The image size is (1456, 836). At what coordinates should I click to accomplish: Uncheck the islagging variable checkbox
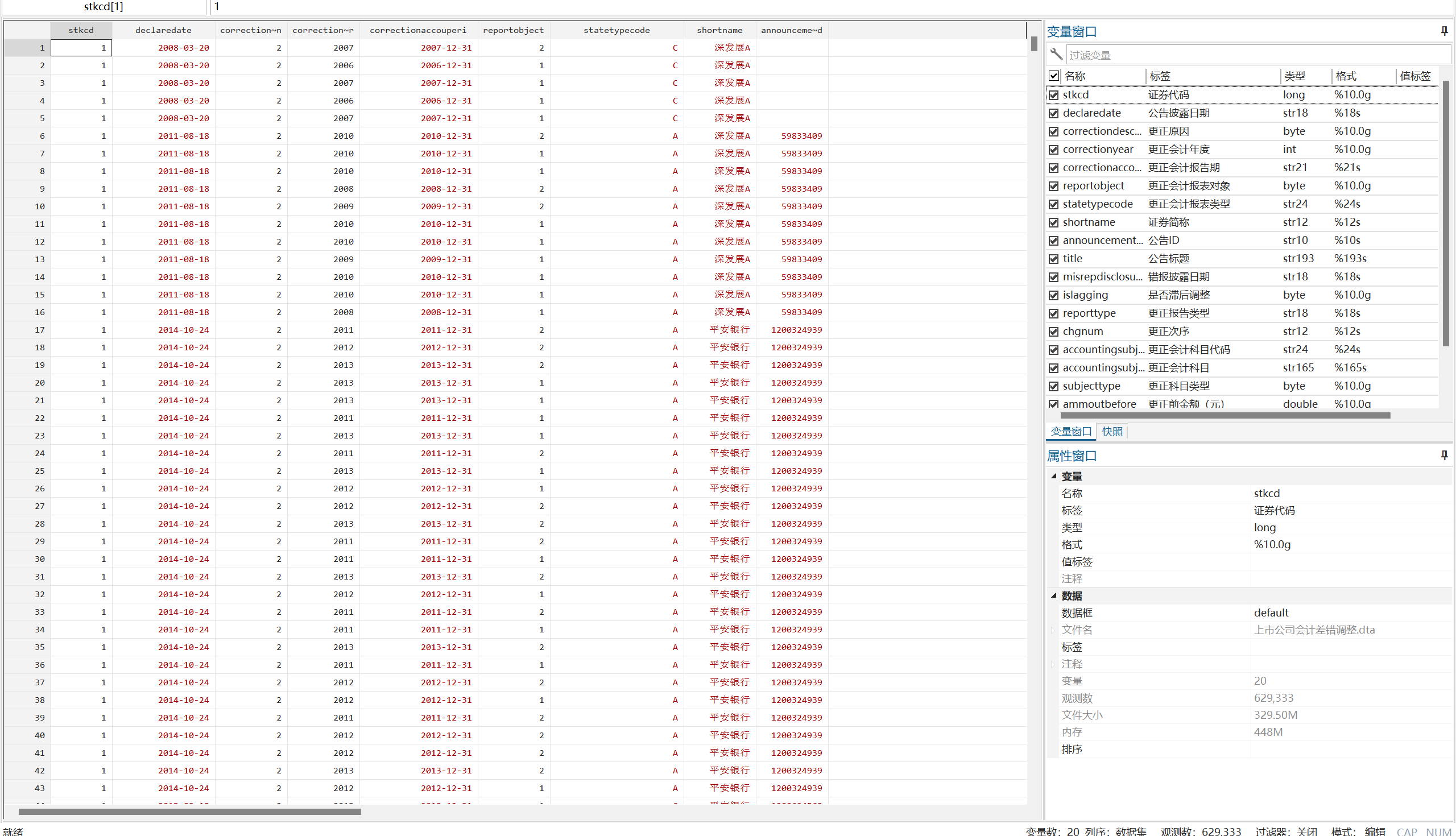[x=1053, y=295]
